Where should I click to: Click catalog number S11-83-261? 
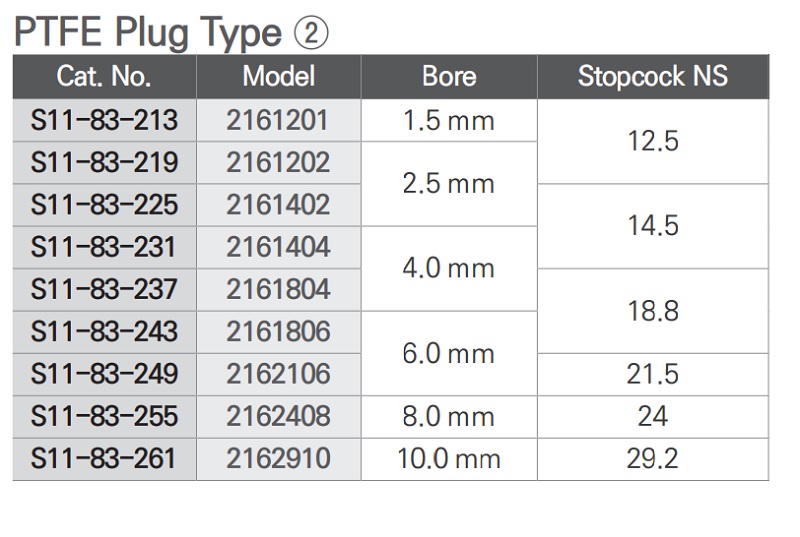click(x=104, y=458)
